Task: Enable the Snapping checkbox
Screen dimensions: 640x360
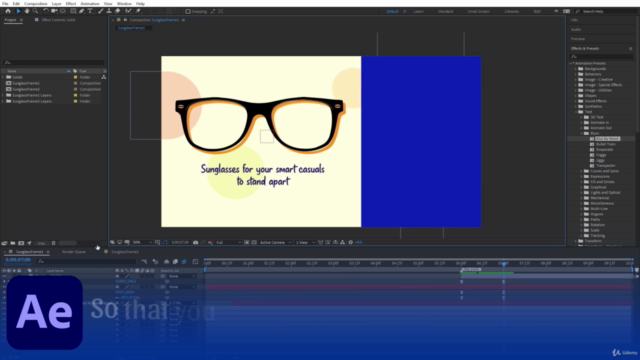Action: 188,11
